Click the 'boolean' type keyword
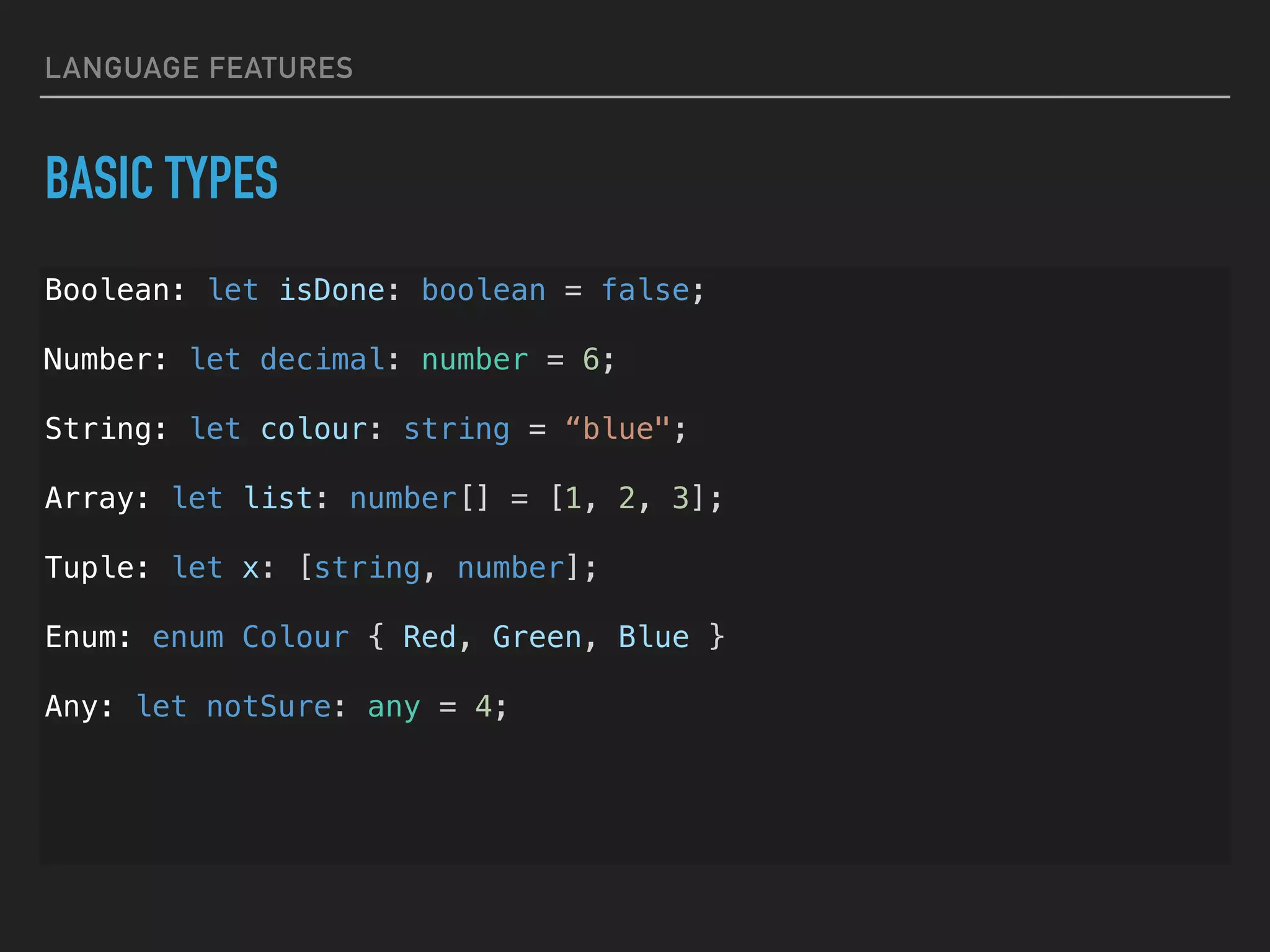The height and width of the screenshot is (952, 1270). pyautogui.click(x=484, y=290)
